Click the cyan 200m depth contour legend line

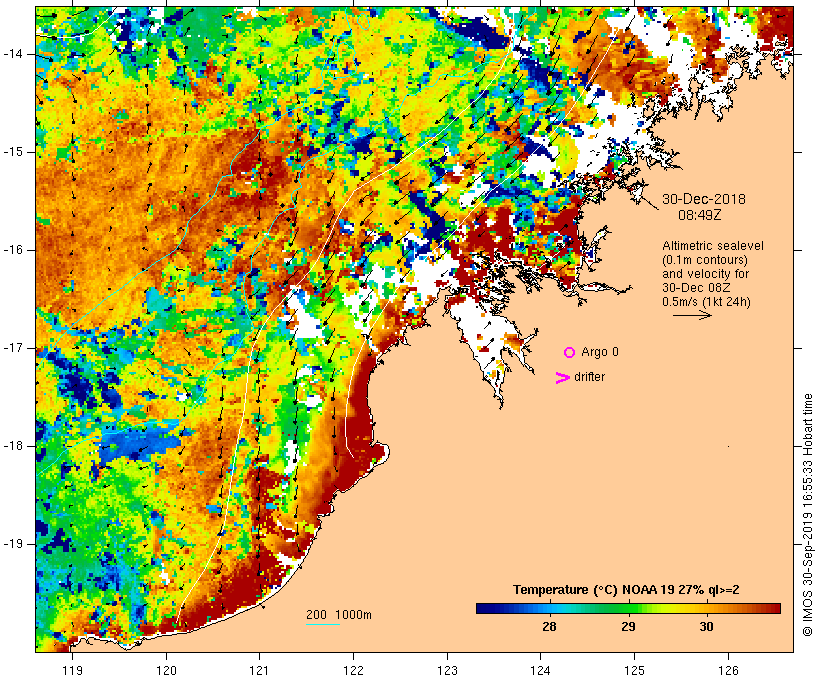323,624
